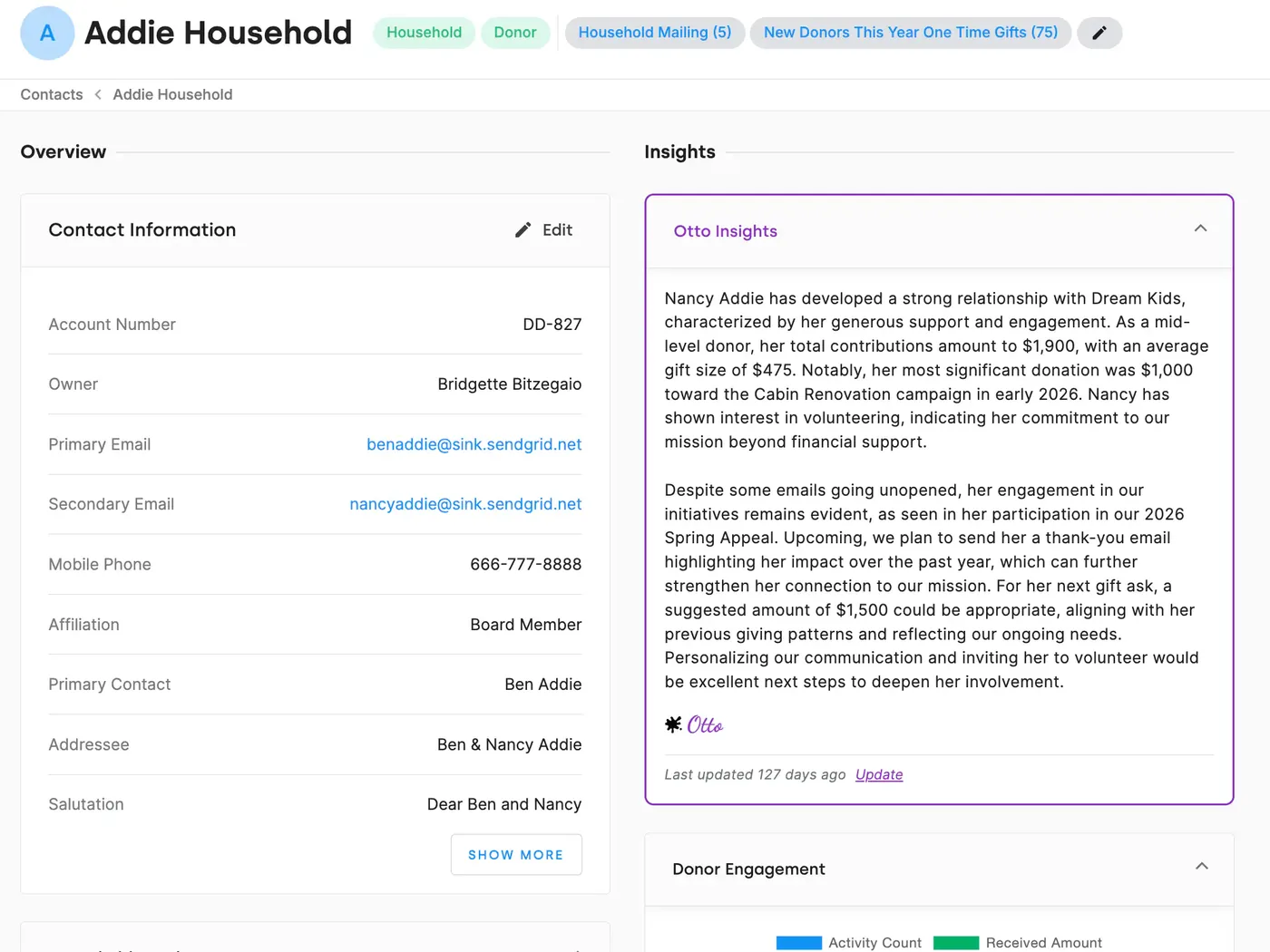Screen dimensions: 1270x952
Task: Click the Donor Engagement heading
Action: (749, 869)
